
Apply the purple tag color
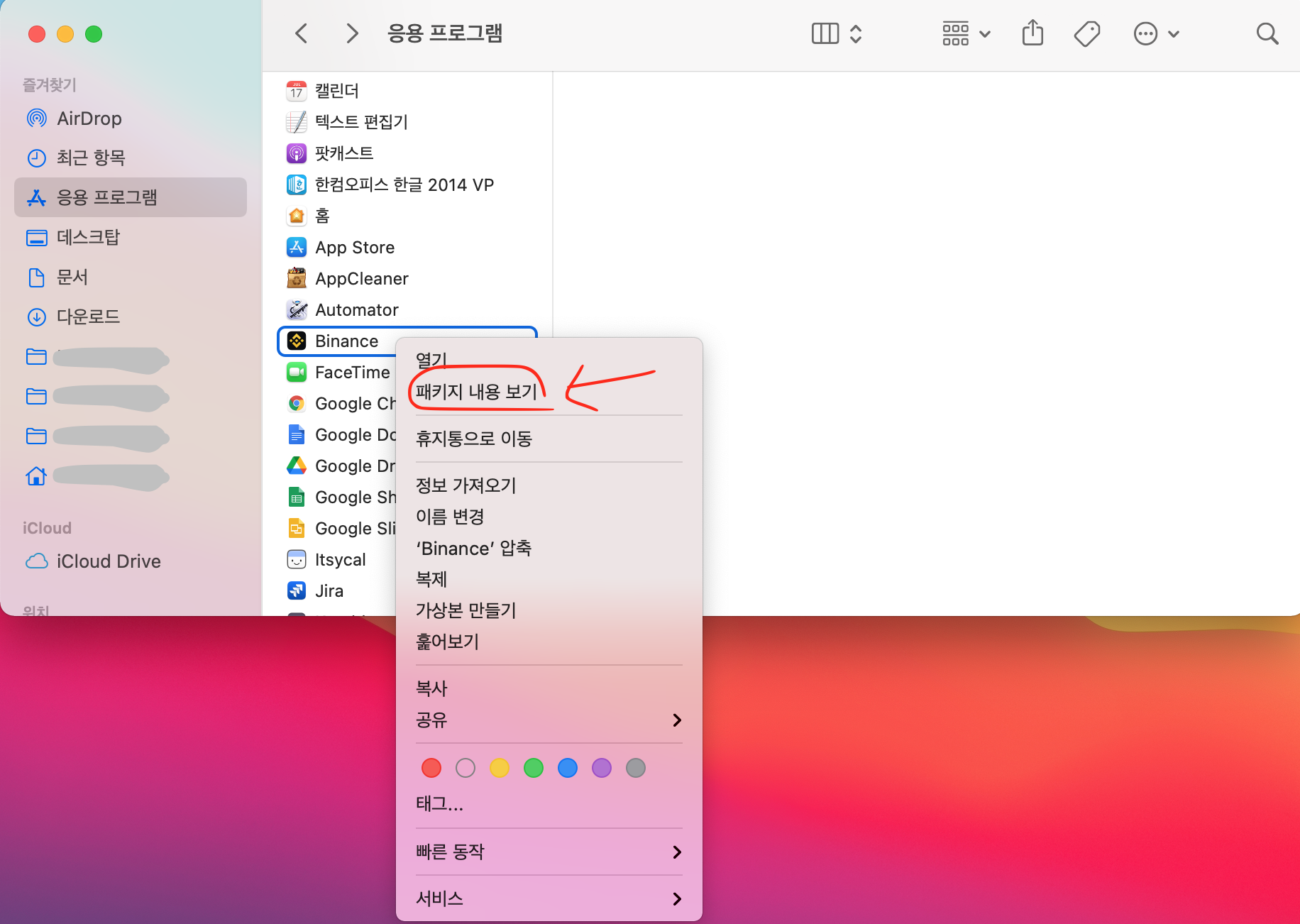pyautogui.click(x=602, y=768)
